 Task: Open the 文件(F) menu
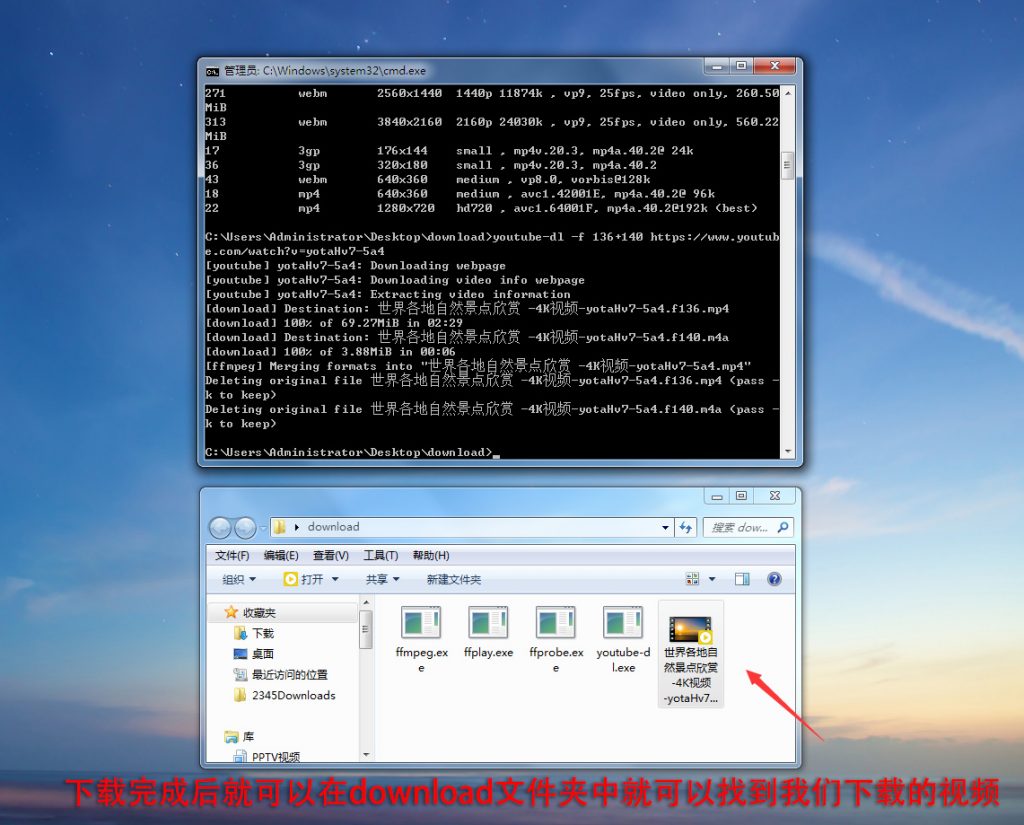tap(232, 555)
